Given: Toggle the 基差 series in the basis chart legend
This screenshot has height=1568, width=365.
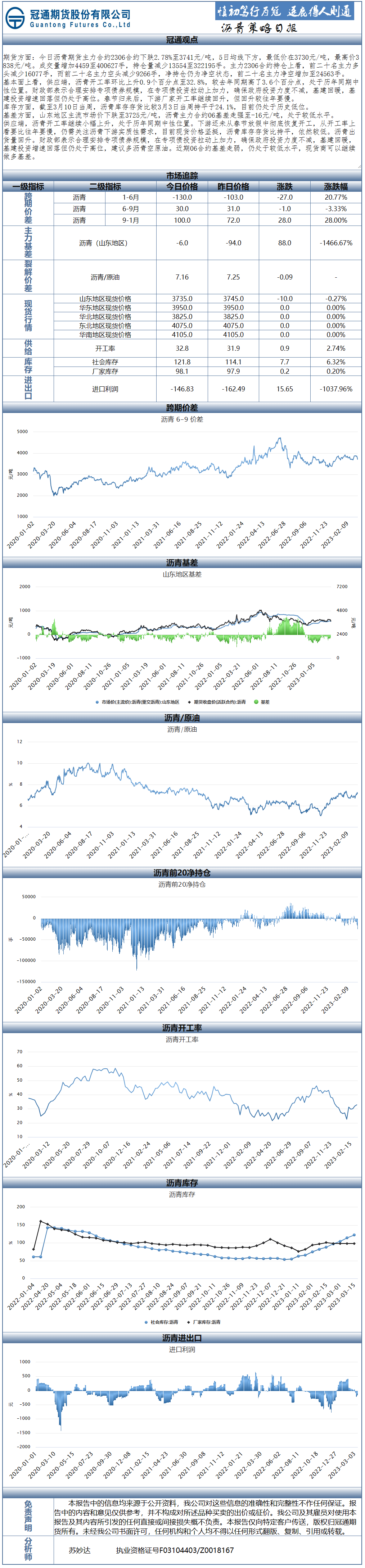Looking at the screenshot, I should pyautogui.click(x=265, y=702).
